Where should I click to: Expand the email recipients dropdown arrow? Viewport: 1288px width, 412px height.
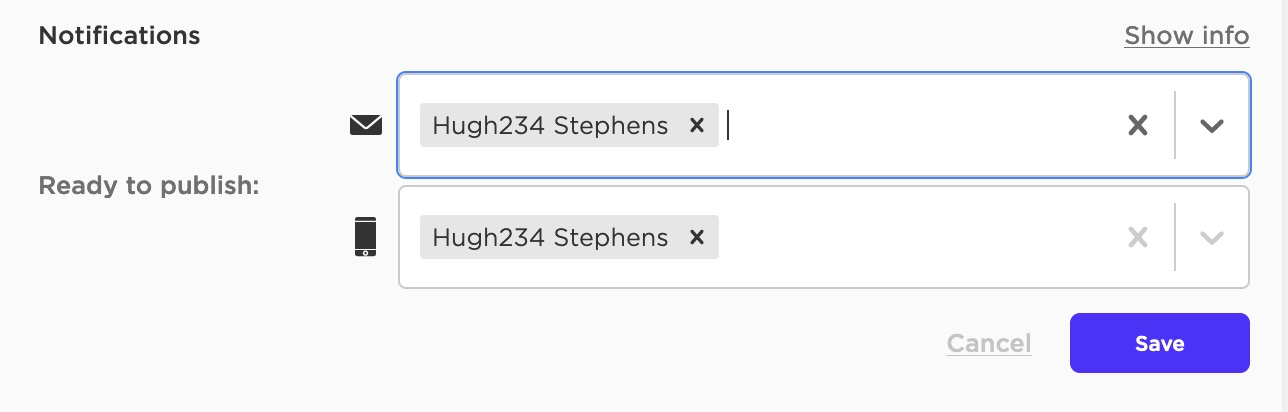coord(1212,125)
